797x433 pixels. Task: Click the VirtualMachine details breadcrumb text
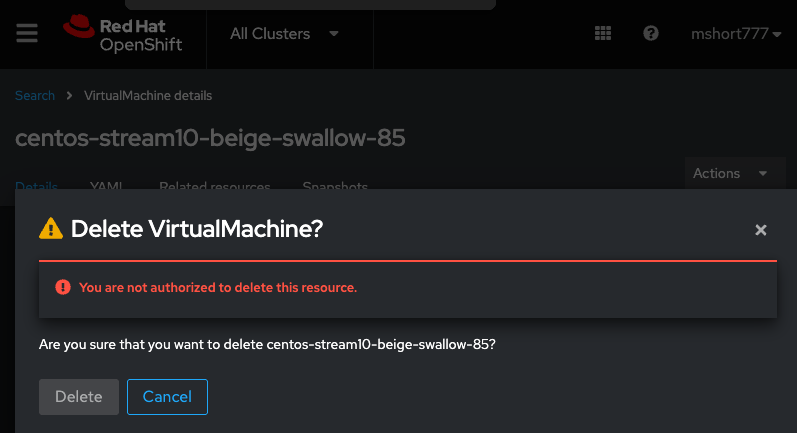[x=148, y=96]
